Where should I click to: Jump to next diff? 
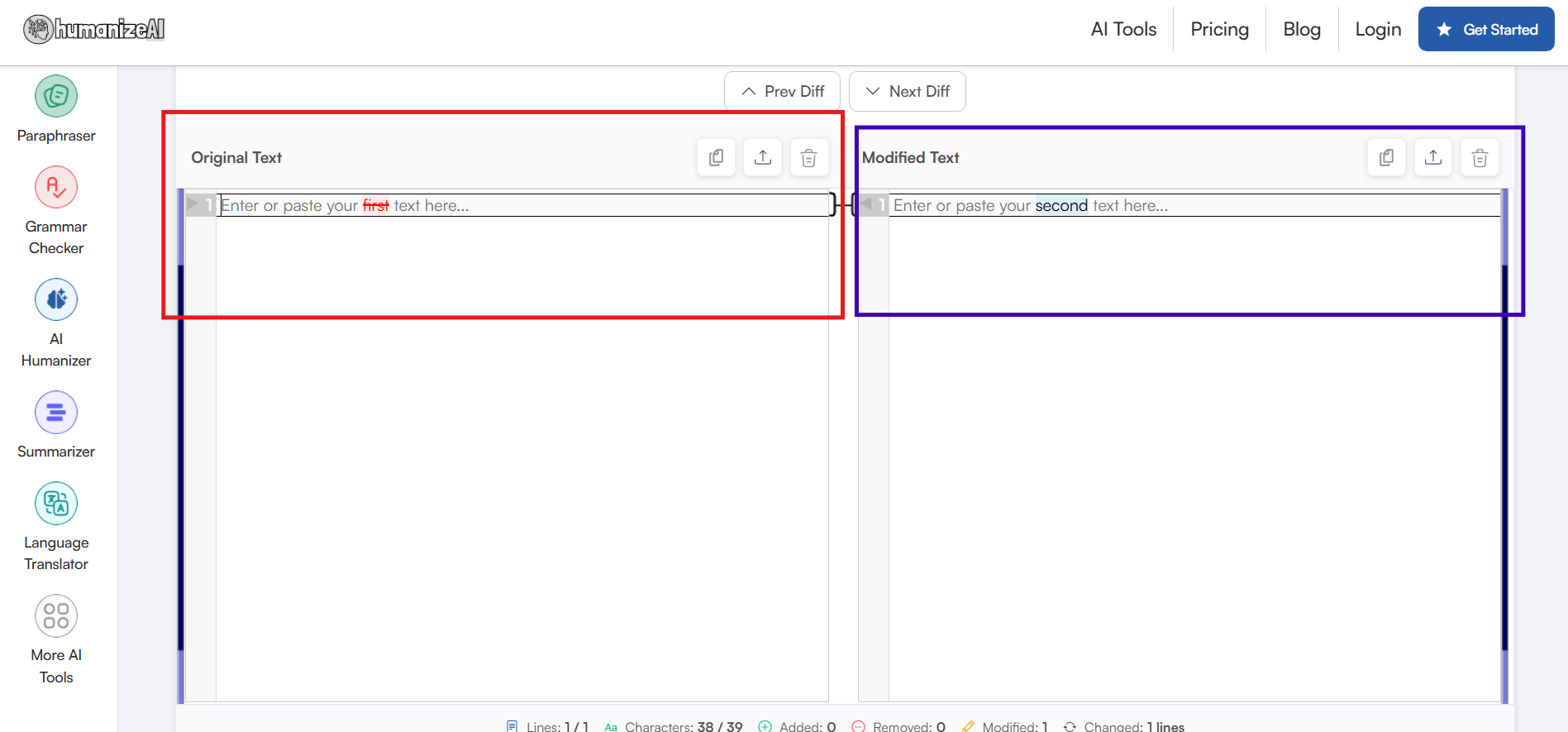907,91
